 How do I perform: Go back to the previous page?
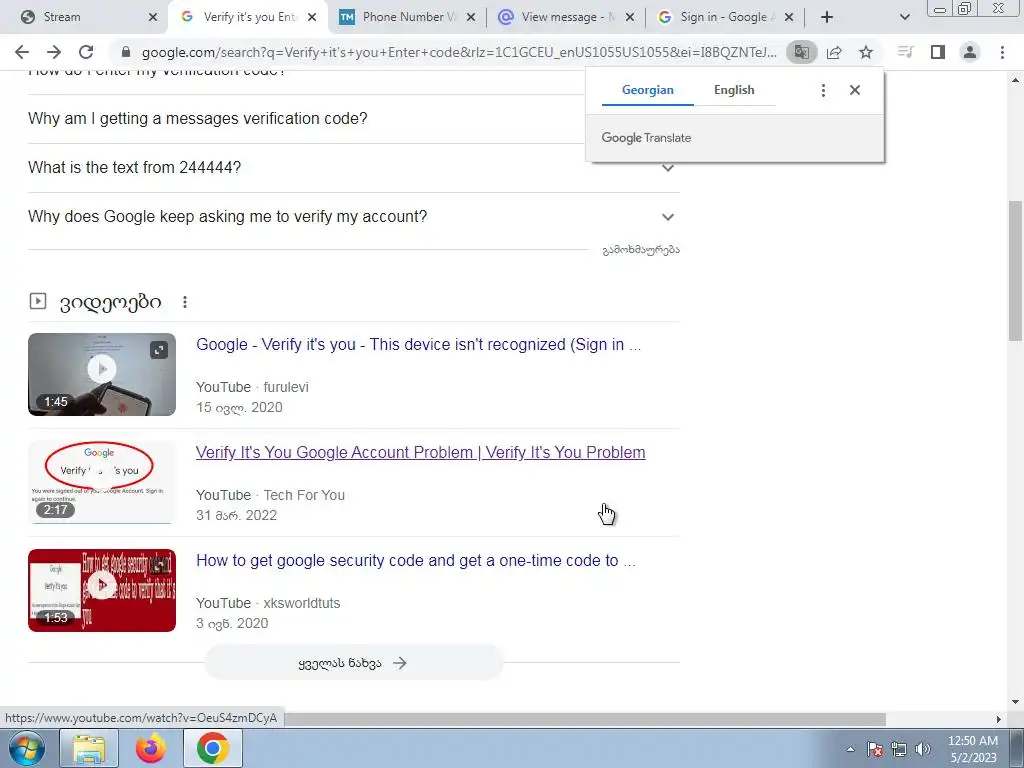[22, 52]
